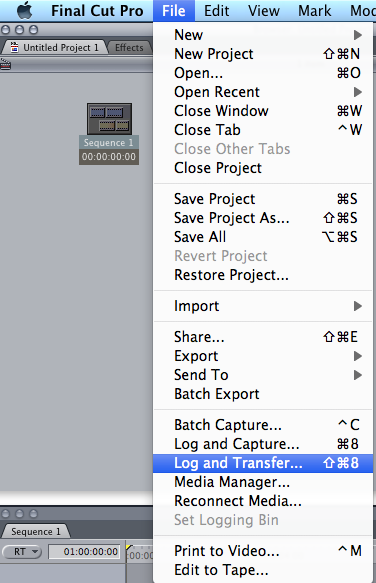The height and width of the screenshot is (583, 376).
Task: Open the RT real-time dropdown
Action: [22, 551]
